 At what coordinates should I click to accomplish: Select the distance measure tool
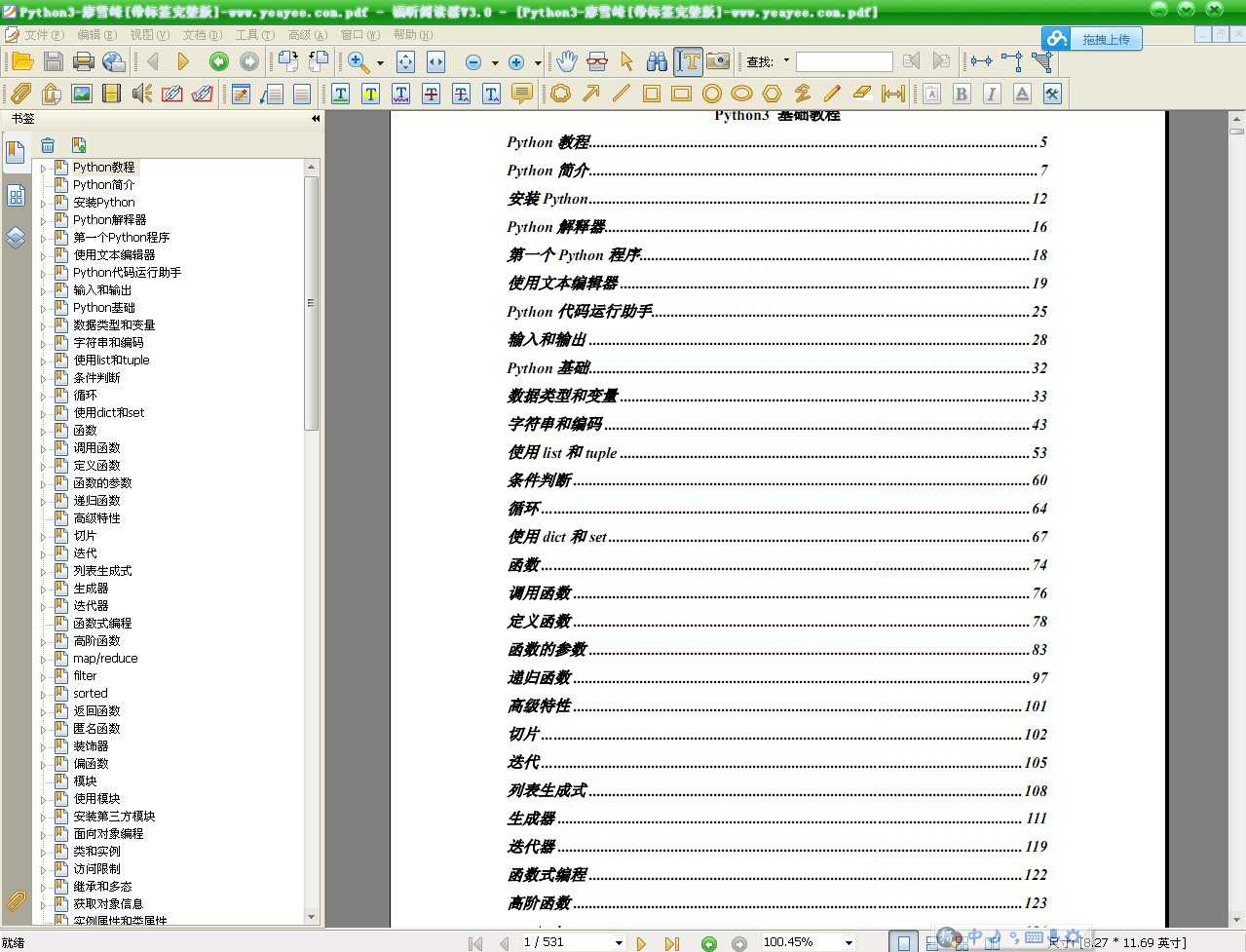coord(892,94)
